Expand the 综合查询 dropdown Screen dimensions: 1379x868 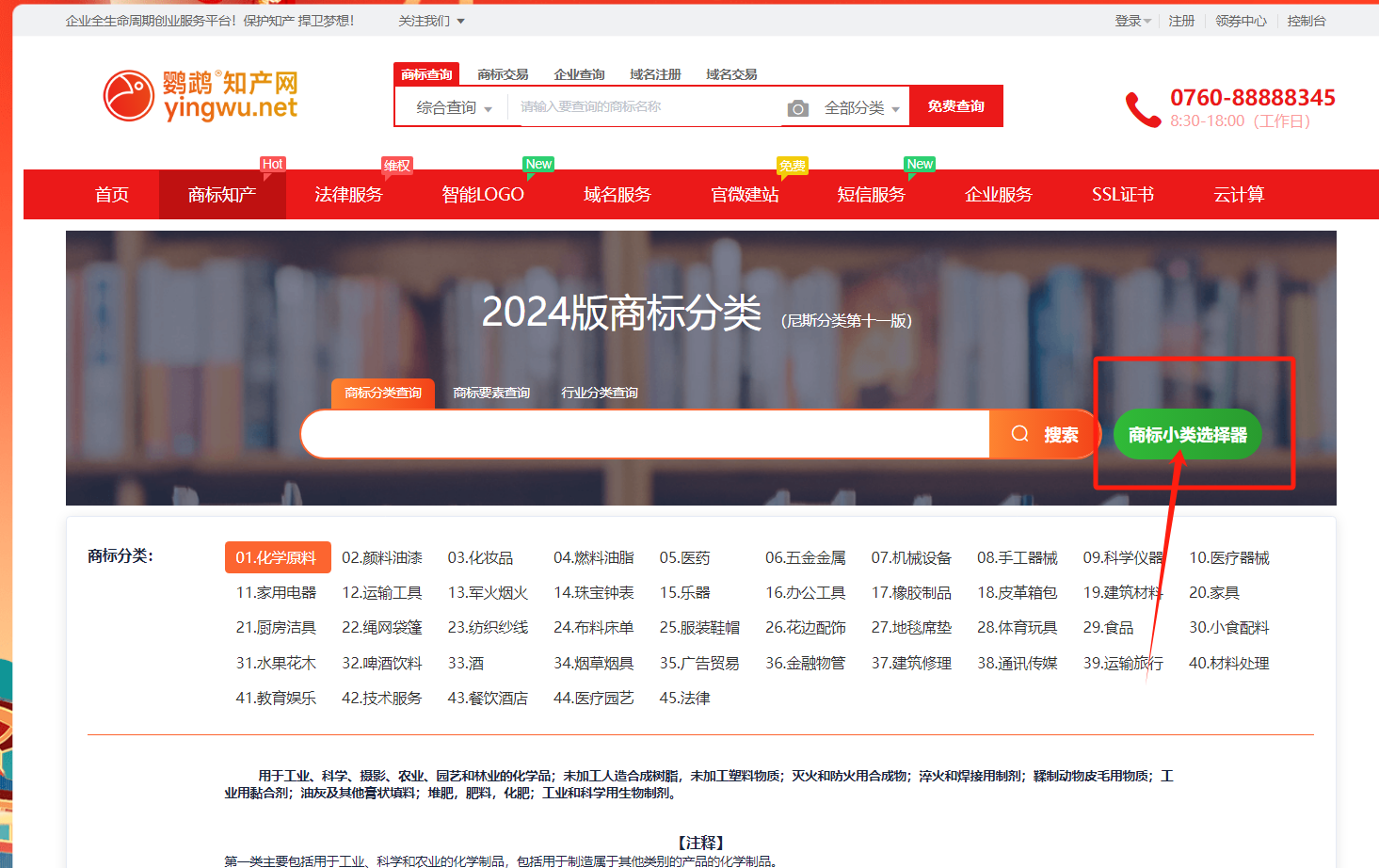point(455,108)
